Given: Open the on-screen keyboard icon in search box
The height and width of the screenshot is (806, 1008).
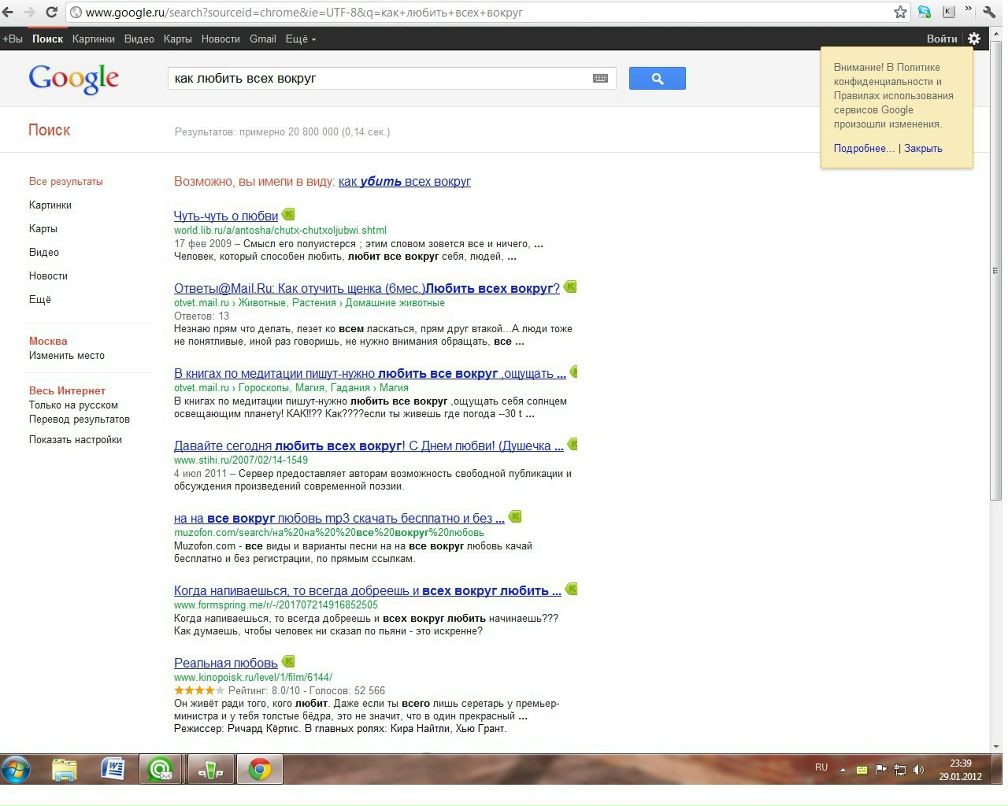Looking at the screenshot, I should [600, 78].
